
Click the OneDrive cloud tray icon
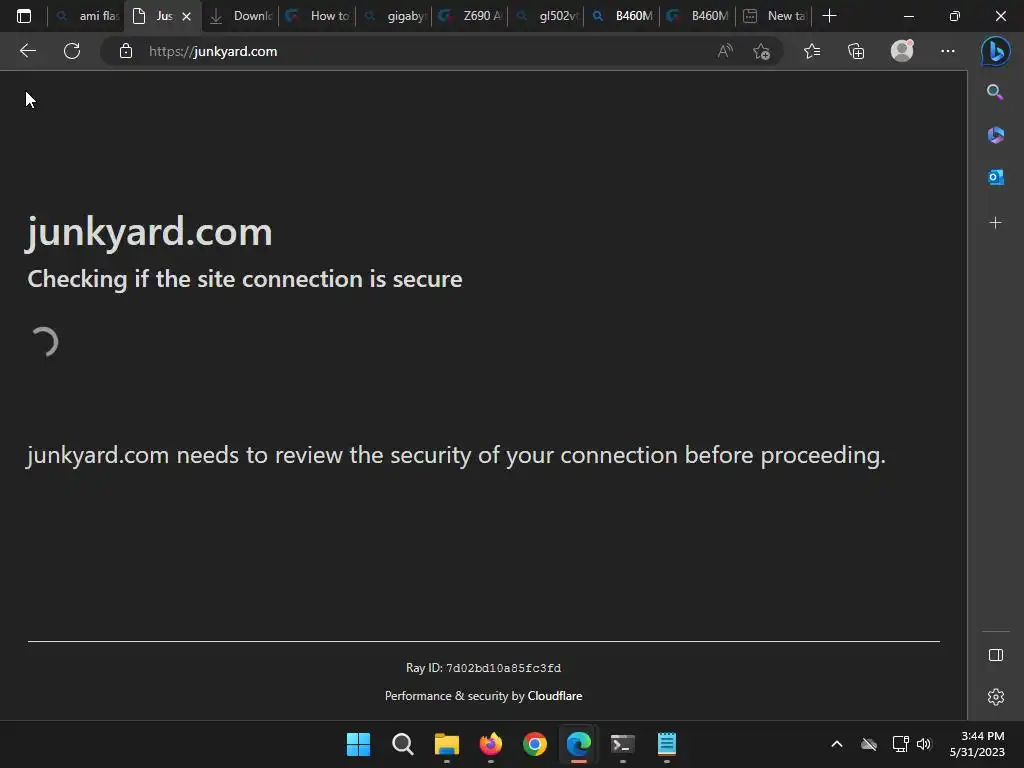point(869,744)
